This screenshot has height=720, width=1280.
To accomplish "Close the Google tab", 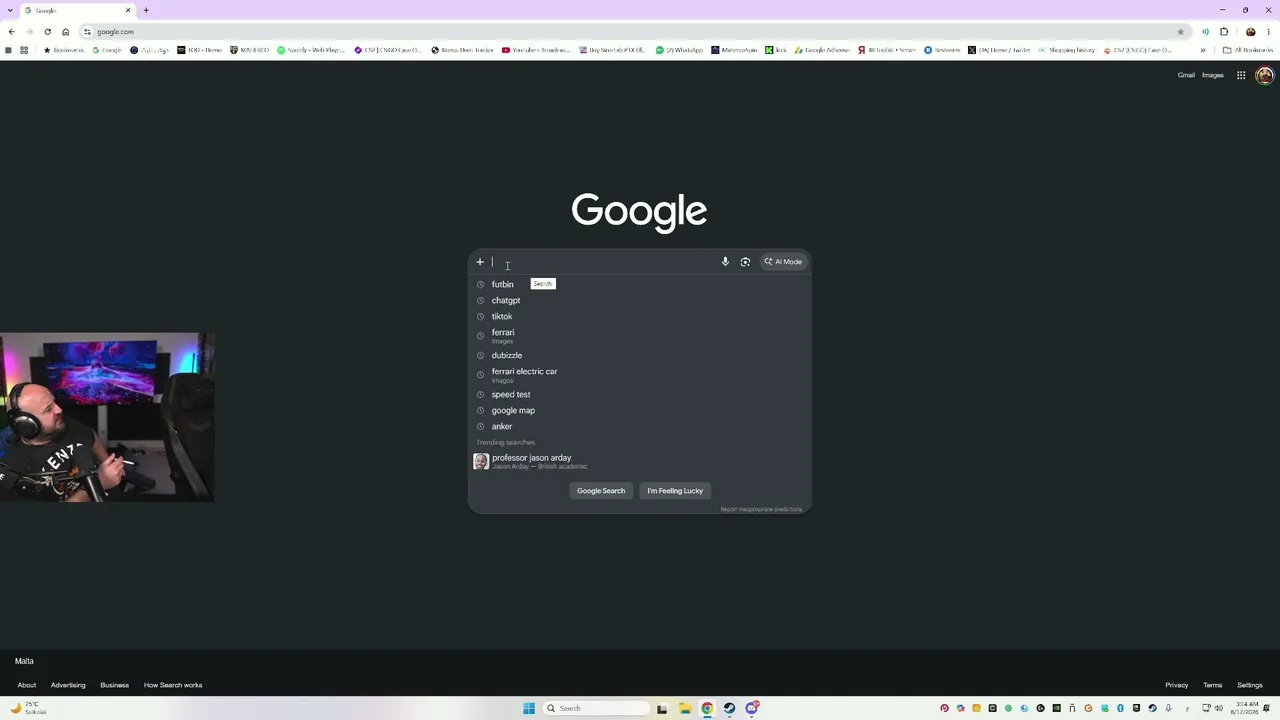I will pos(128,10).
